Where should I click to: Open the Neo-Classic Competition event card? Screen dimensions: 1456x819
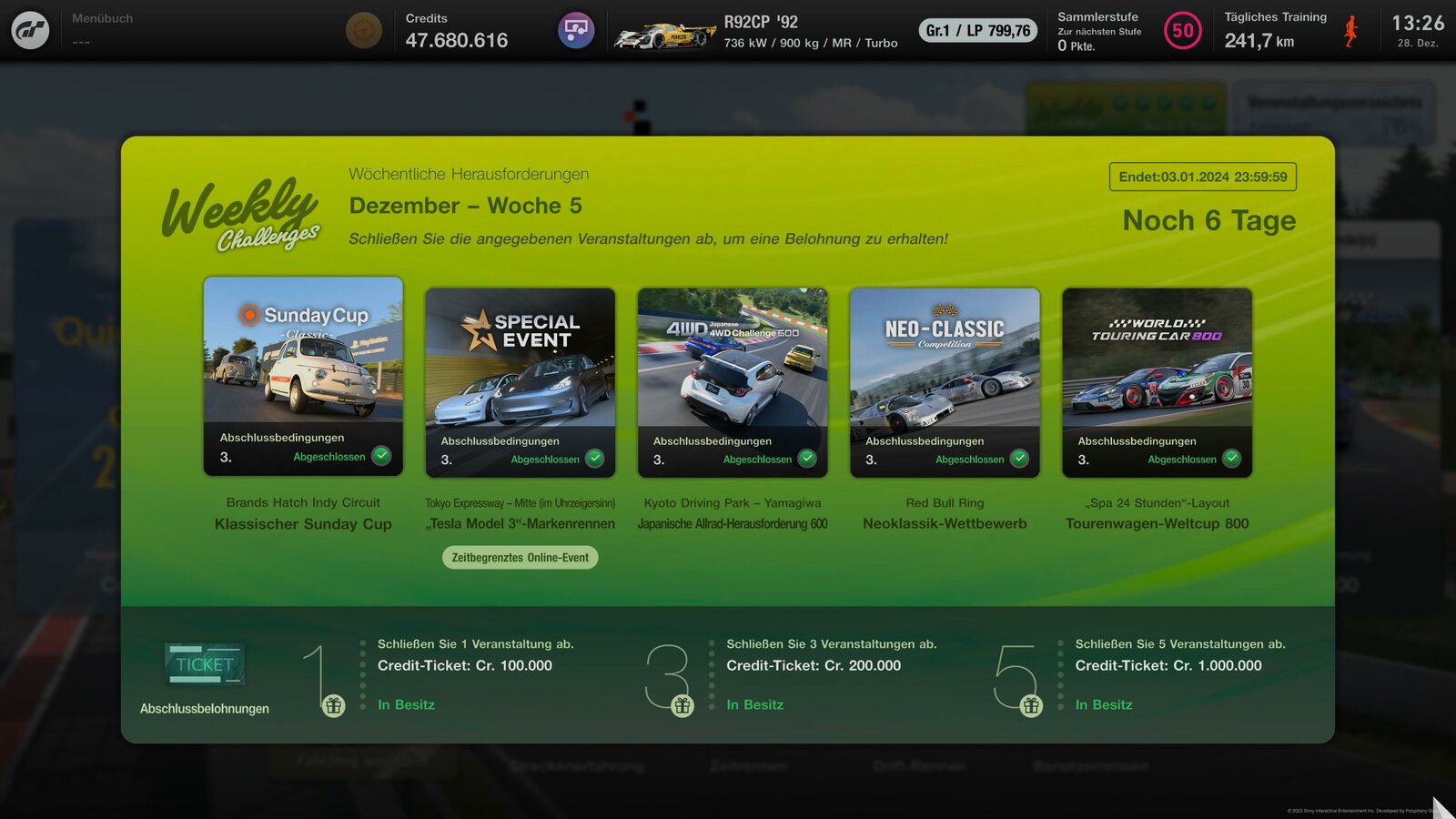click(x=945, y=382)
